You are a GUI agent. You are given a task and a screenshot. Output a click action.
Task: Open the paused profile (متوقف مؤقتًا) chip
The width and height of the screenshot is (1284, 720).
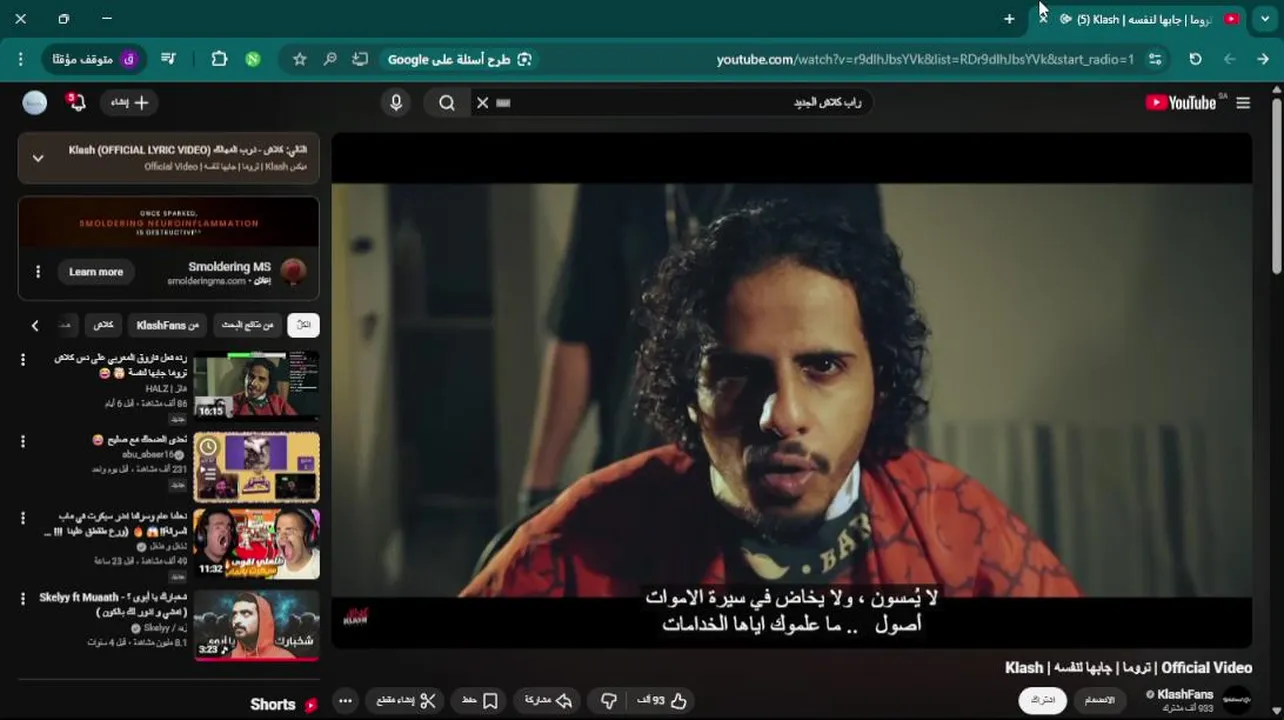pos(94,60)
